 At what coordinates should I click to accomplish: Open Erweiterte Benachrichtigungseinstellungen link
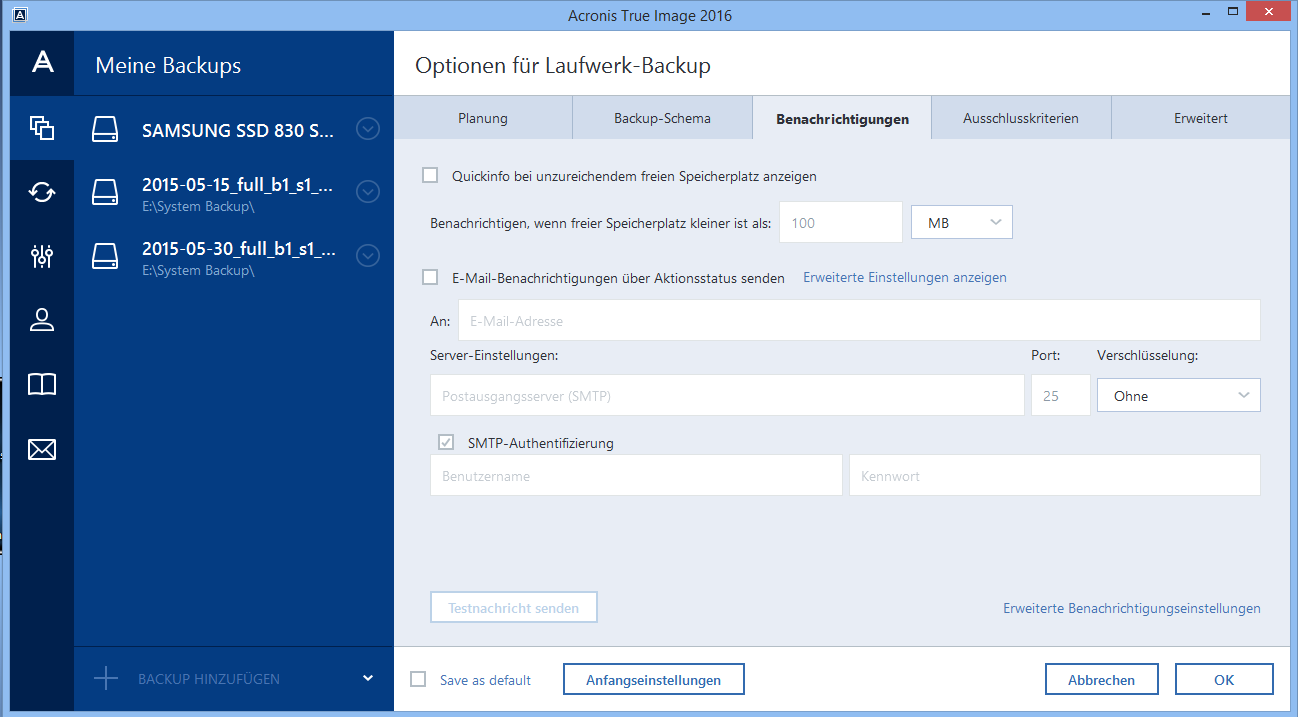[x=1131, y=608]
